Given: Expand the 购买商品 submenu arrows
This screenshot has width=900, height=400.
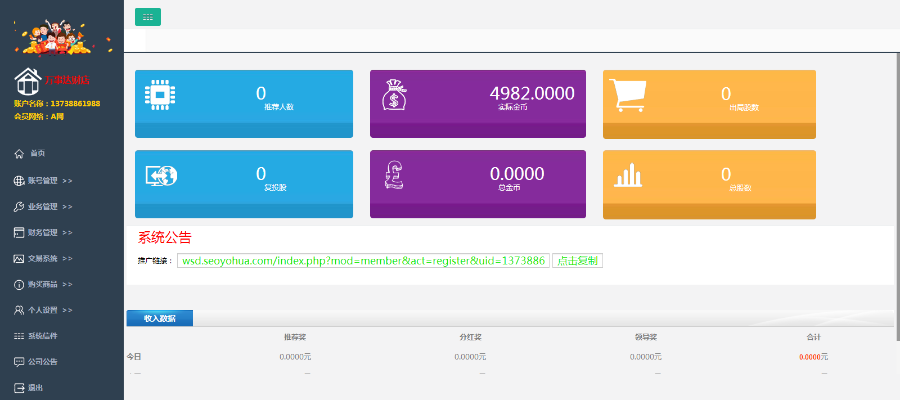Looking at the screenshot, I should pos(67,285).
